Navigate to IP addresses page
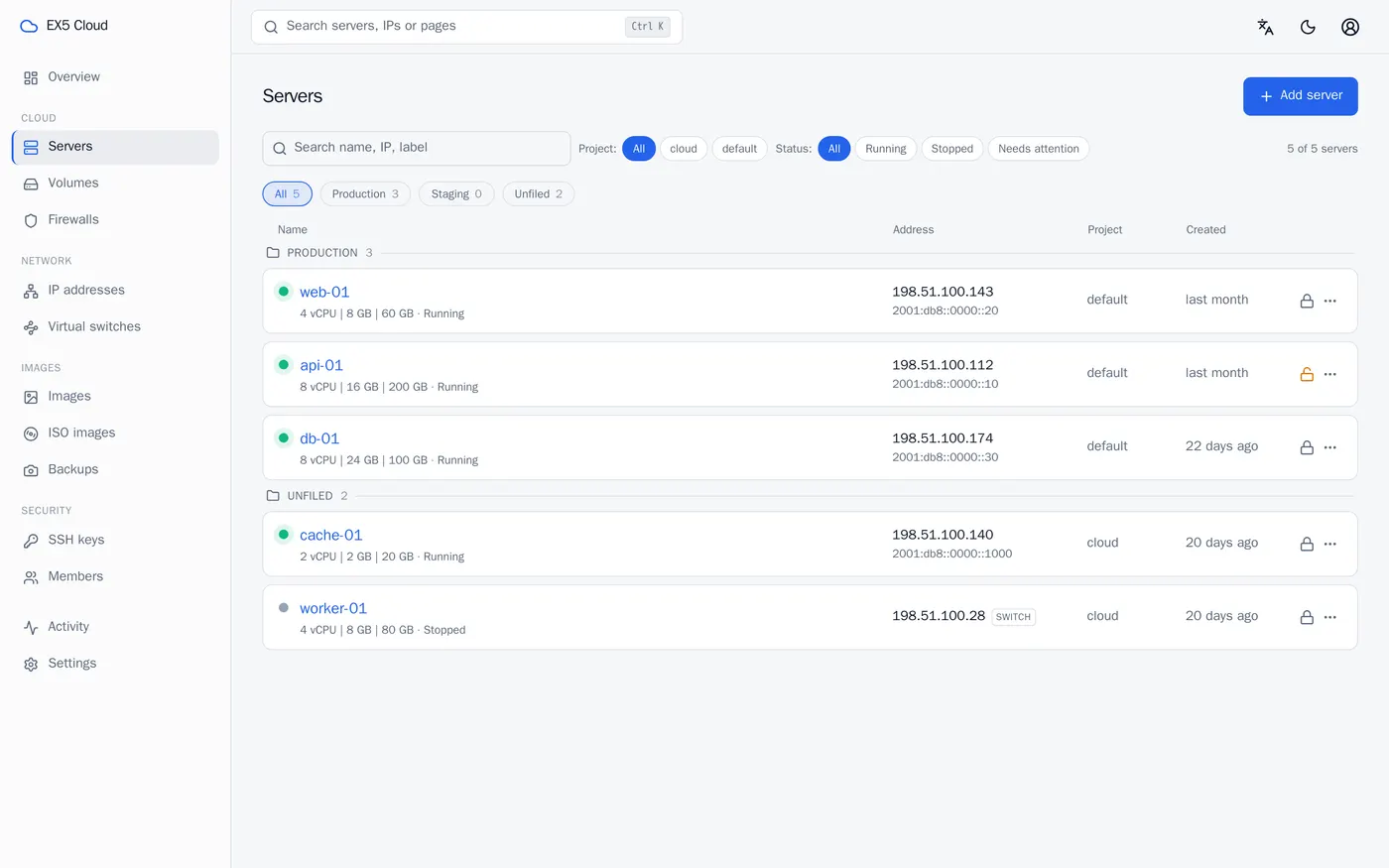Image resolution: width=1389 pixels, height=868 pixels. 115,291
